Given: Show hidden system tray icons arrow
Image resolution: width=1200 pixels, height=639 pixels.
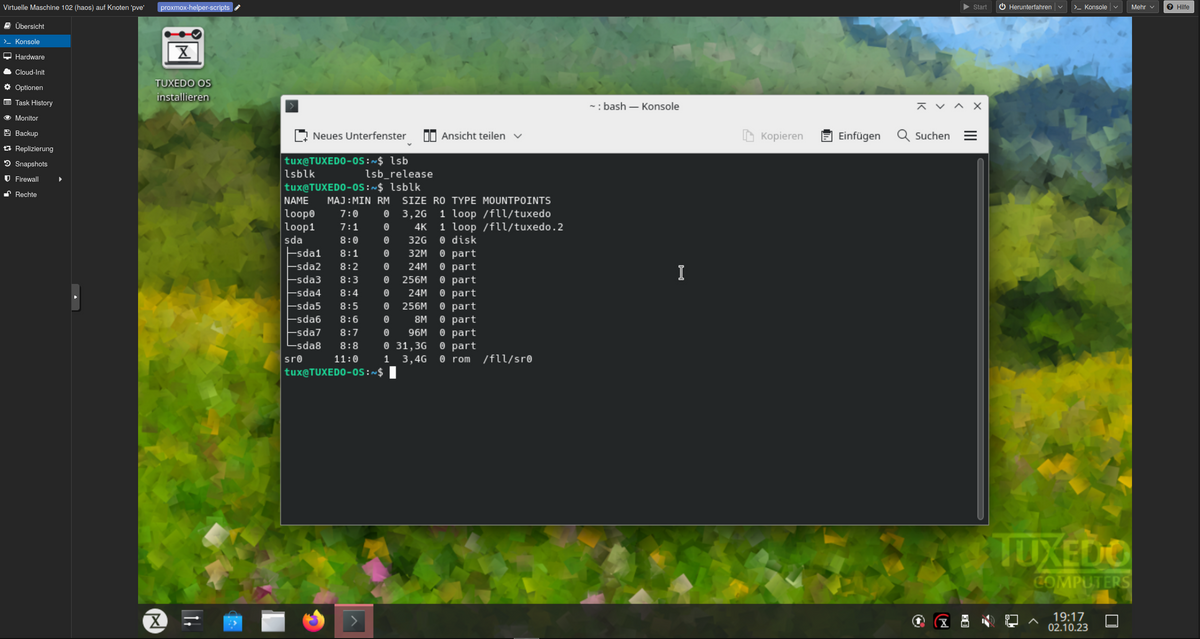Looking at the screenshot, I should 1033,621.
